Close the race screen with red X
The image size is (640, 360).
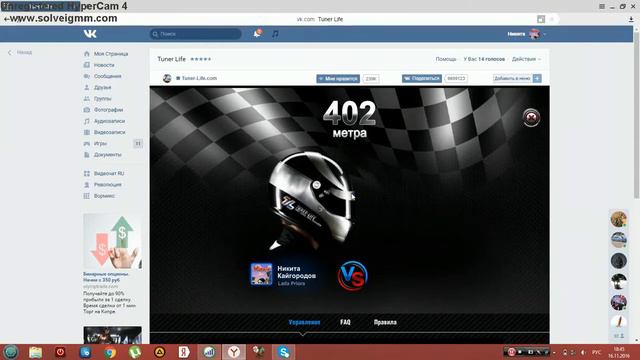point(531,118)
